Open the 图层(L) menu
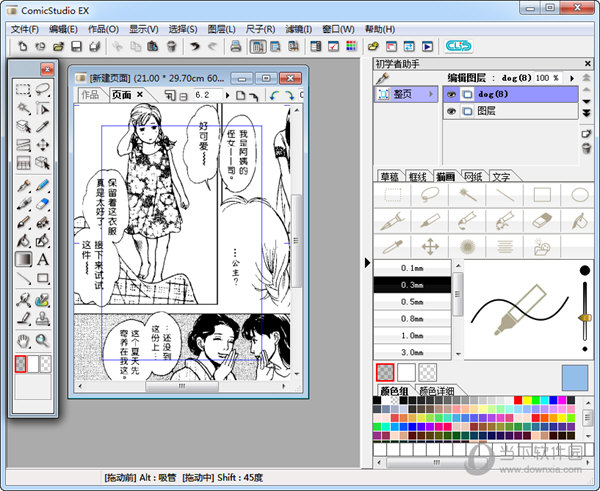600x491 pixels. pos(222,29)
